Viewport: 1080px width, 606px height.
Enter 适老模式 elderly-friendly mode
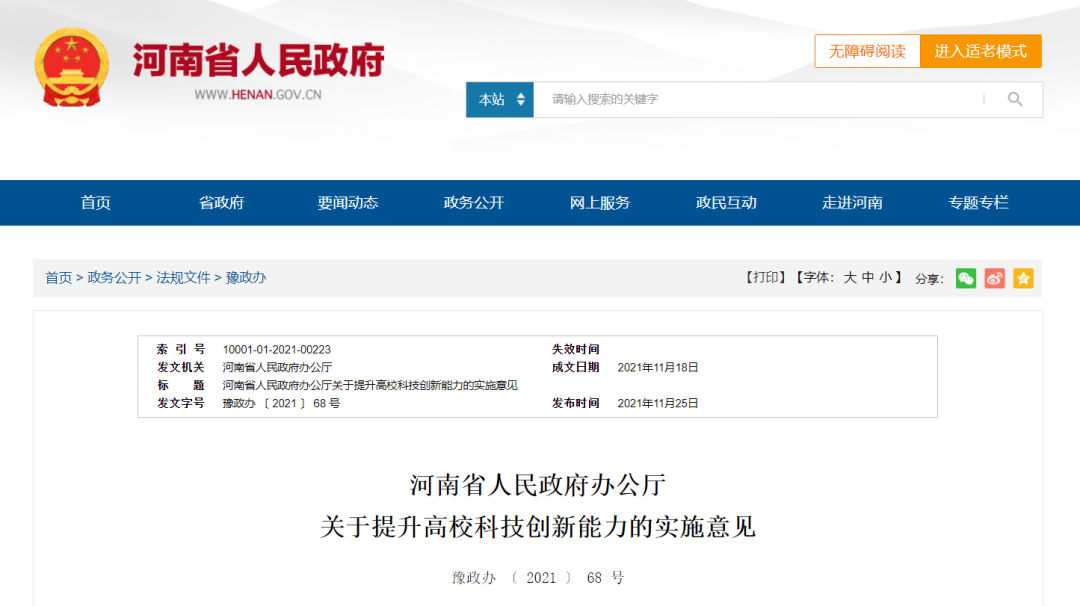981,51
